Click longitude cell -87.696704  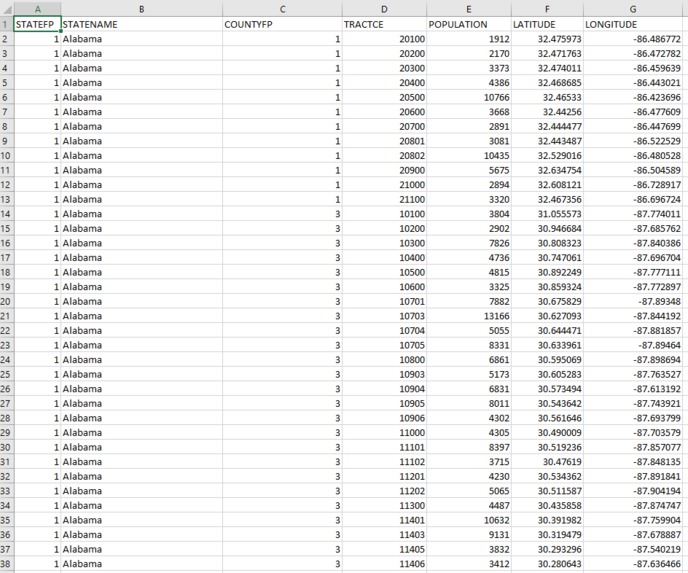click(x=633, y=258)
